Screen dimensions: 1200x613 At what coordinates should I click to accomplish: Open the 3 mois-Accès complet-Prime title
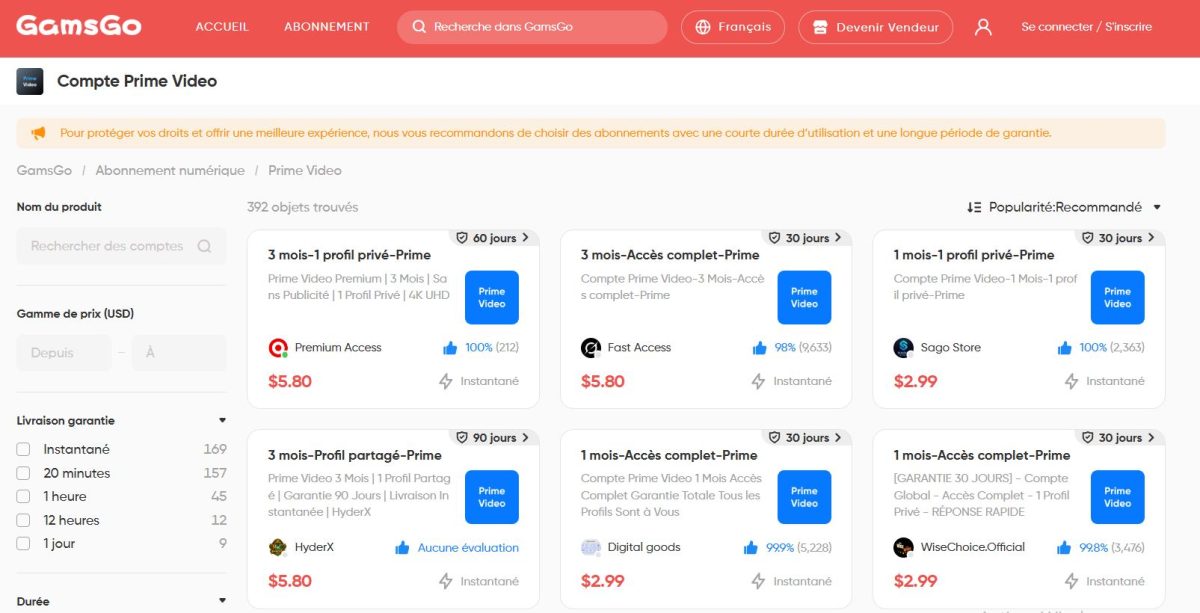pyautogui.click(x=670, y=255)
